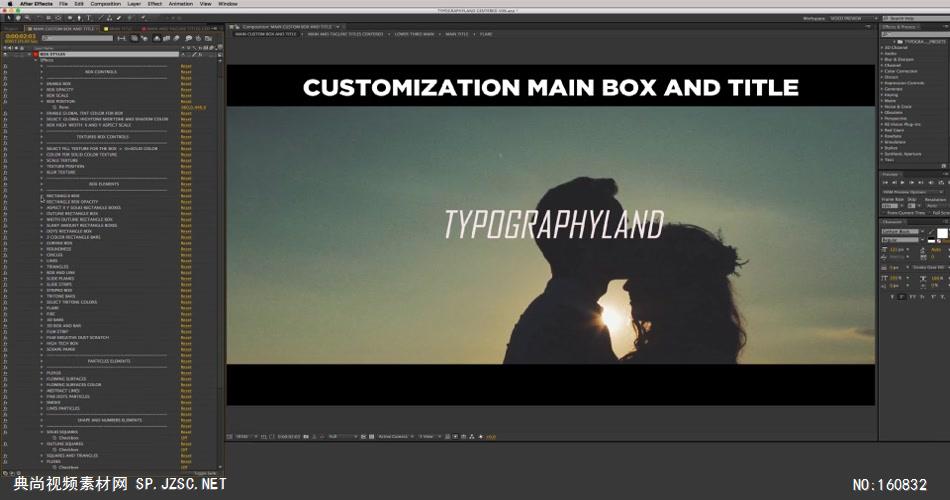Viewport: 950px width, 500px height.
Task: Reset the RECTANGLE BOX effect
Action: (186, 196)
